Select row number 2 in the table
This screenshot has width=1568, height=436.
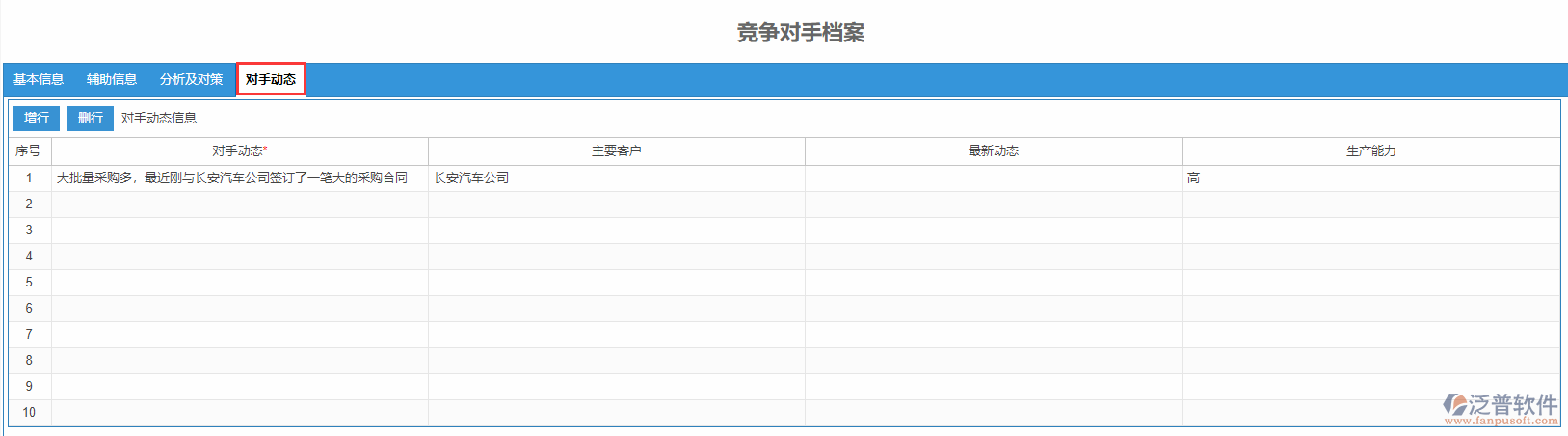click(29, 204)
